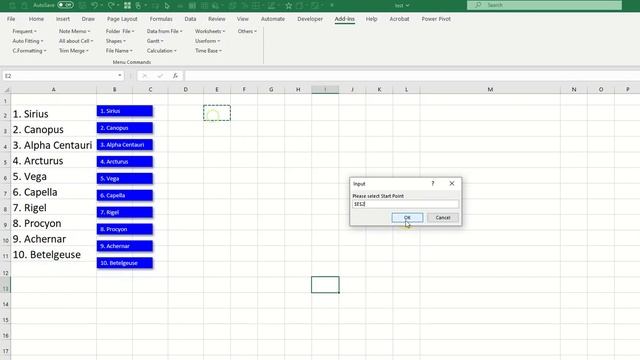Click the blue '7. Rigel' shape
This screenshot has width=640, height=360.
coord(125,212)
